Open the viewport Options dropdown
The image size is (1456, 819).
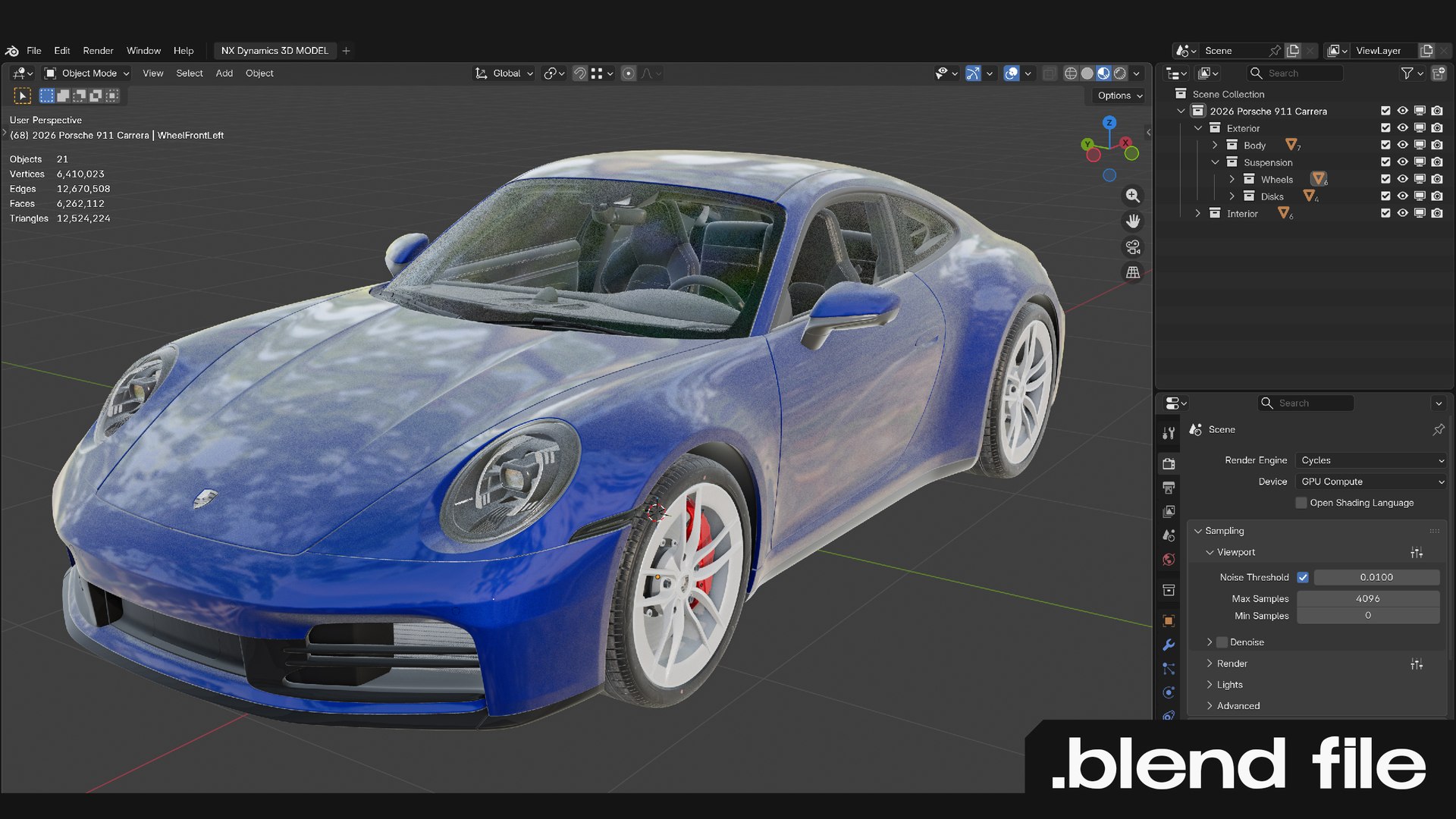[x=1119, y=96]
